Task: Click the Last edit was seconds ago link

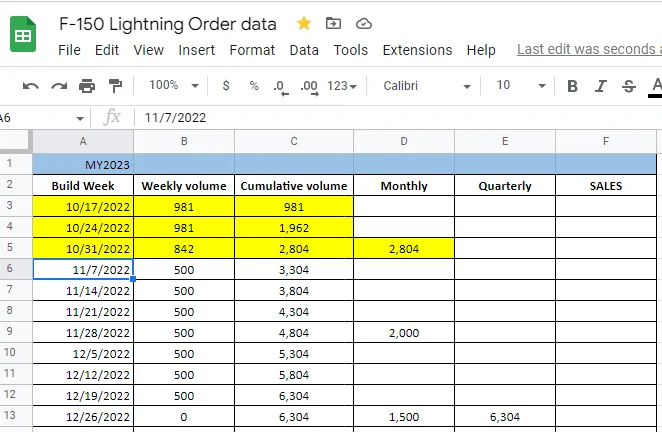Action: [x=588, y=50]
